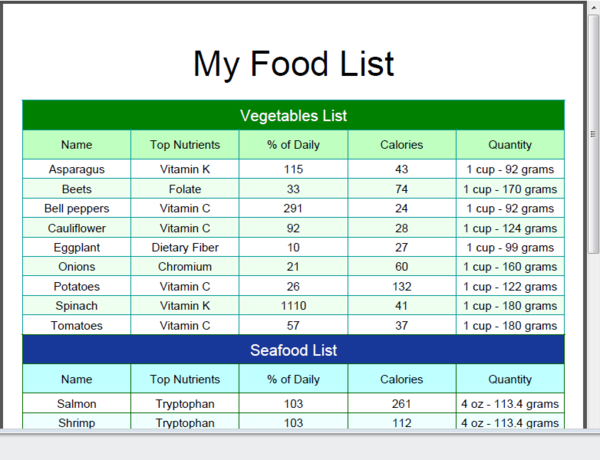The image size is (600, 460).
Task: Select the Asparagus name cell
Action: point(77,169)
